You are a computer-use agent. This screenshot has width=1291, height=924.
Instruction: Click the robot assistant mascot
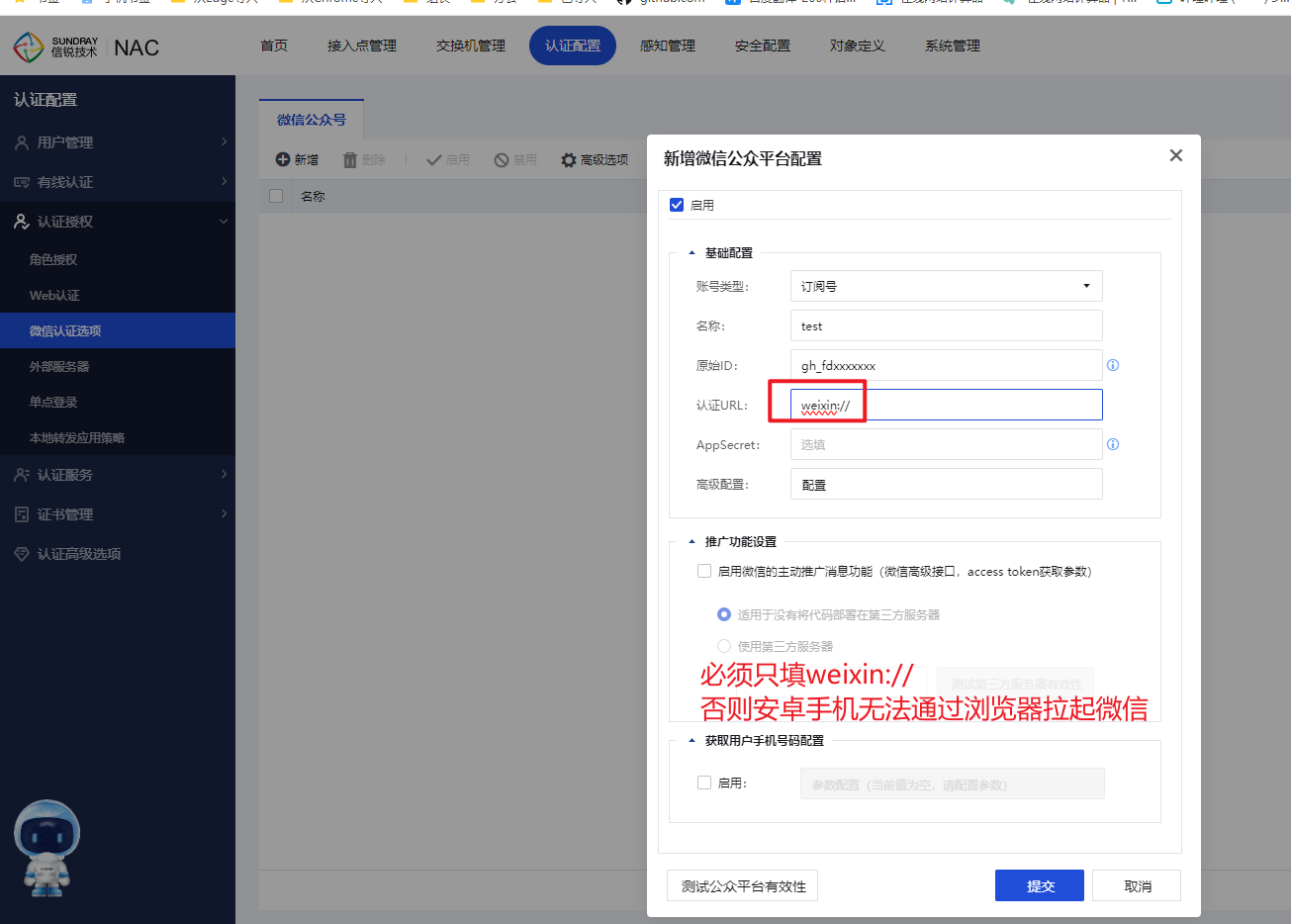click(x=46, y=848)
